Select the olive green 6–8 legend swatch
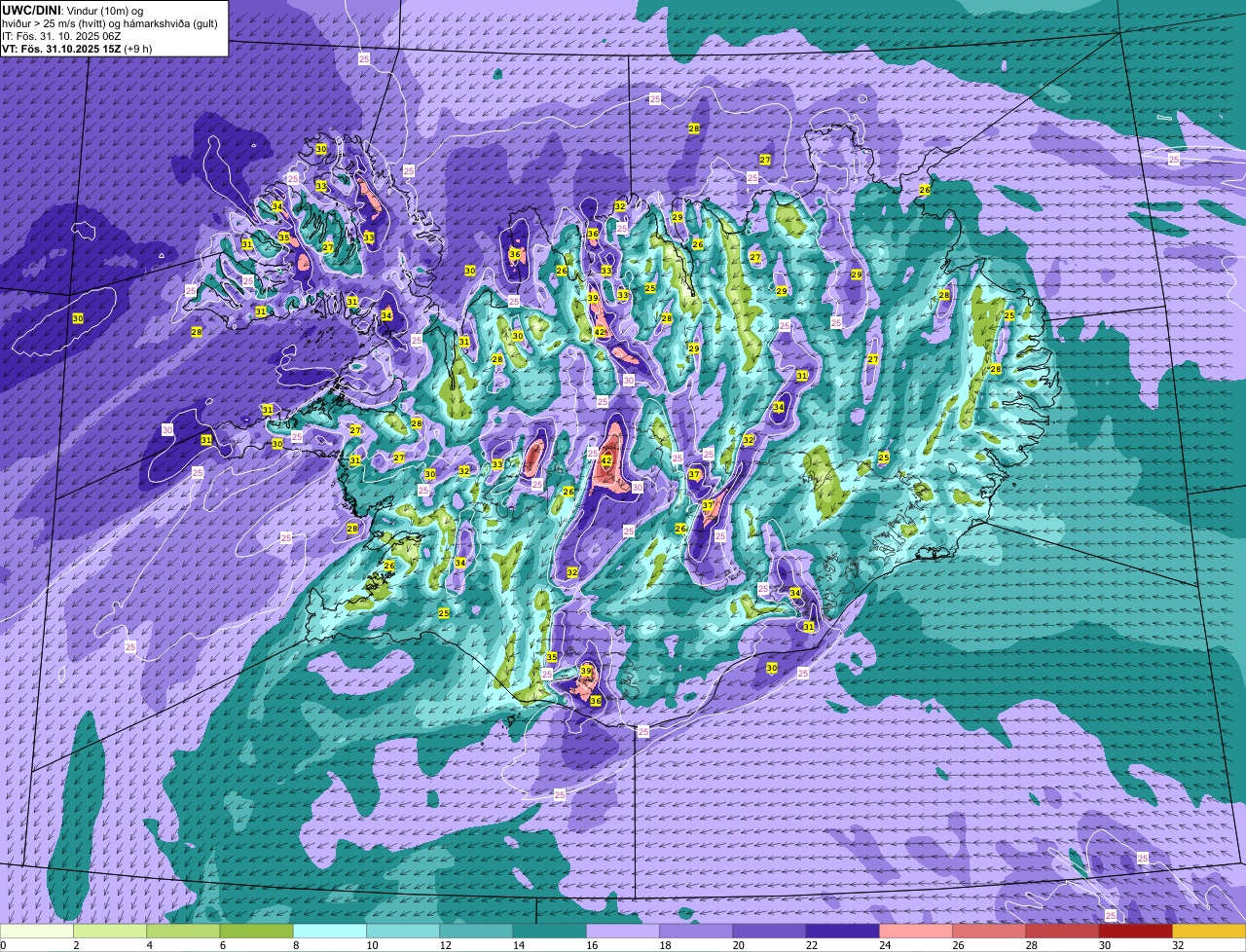Viewport: 1246px width, 952px height. (x=257, y=931)
